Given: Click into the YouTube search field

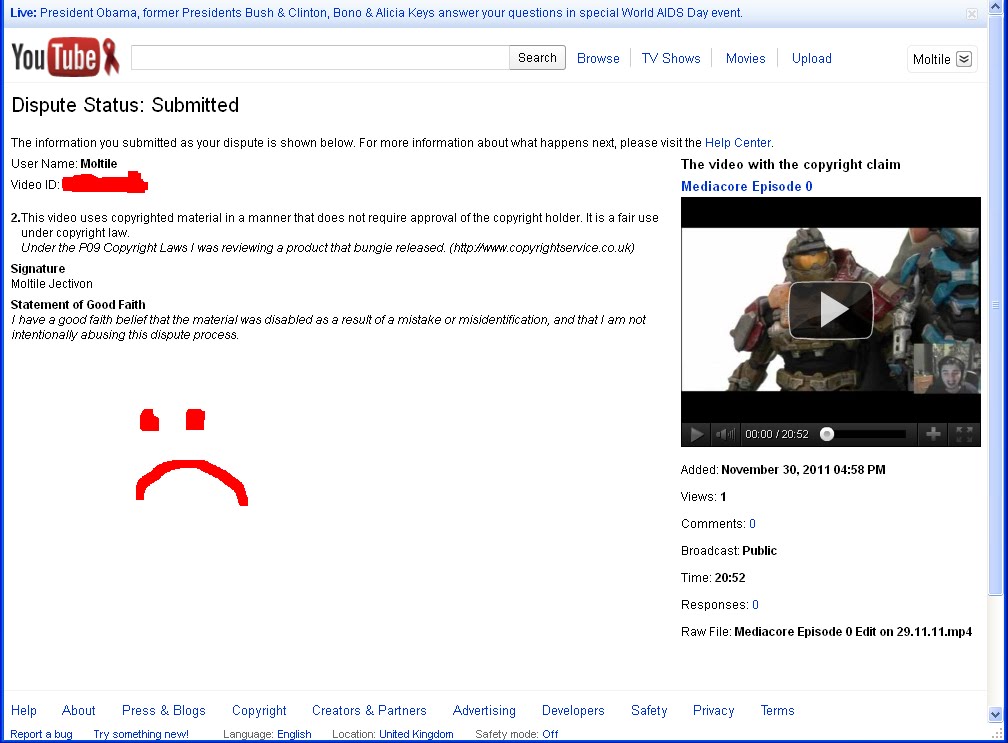Looking at the screenshot, I should pyautogui.click(x=320, y=58).
